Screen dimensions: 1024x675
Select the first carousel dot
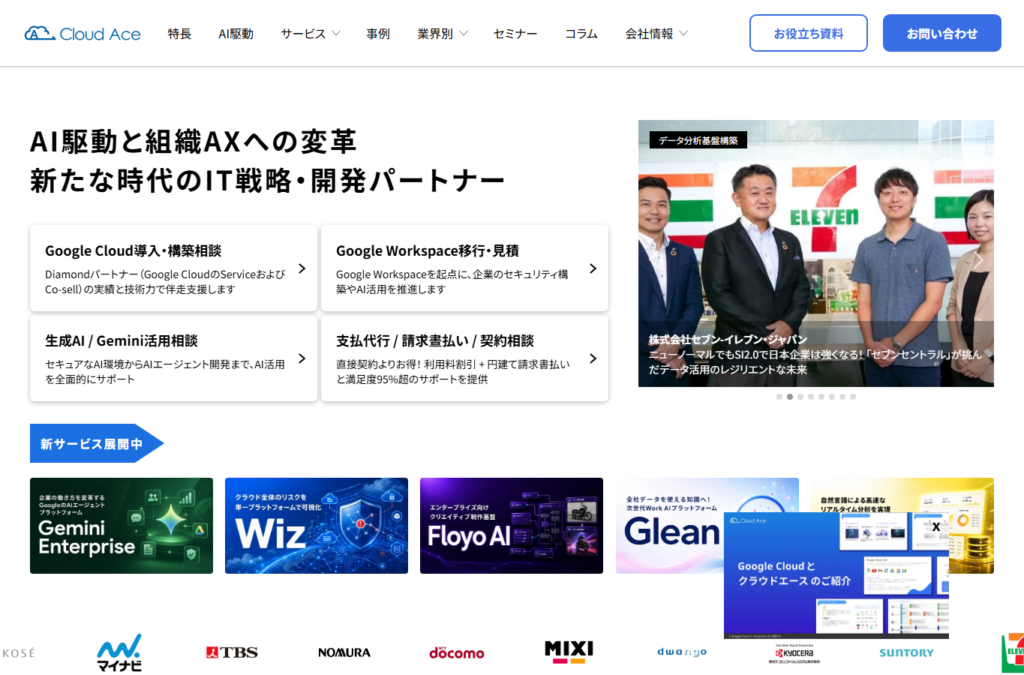click(x=779, y=397)
